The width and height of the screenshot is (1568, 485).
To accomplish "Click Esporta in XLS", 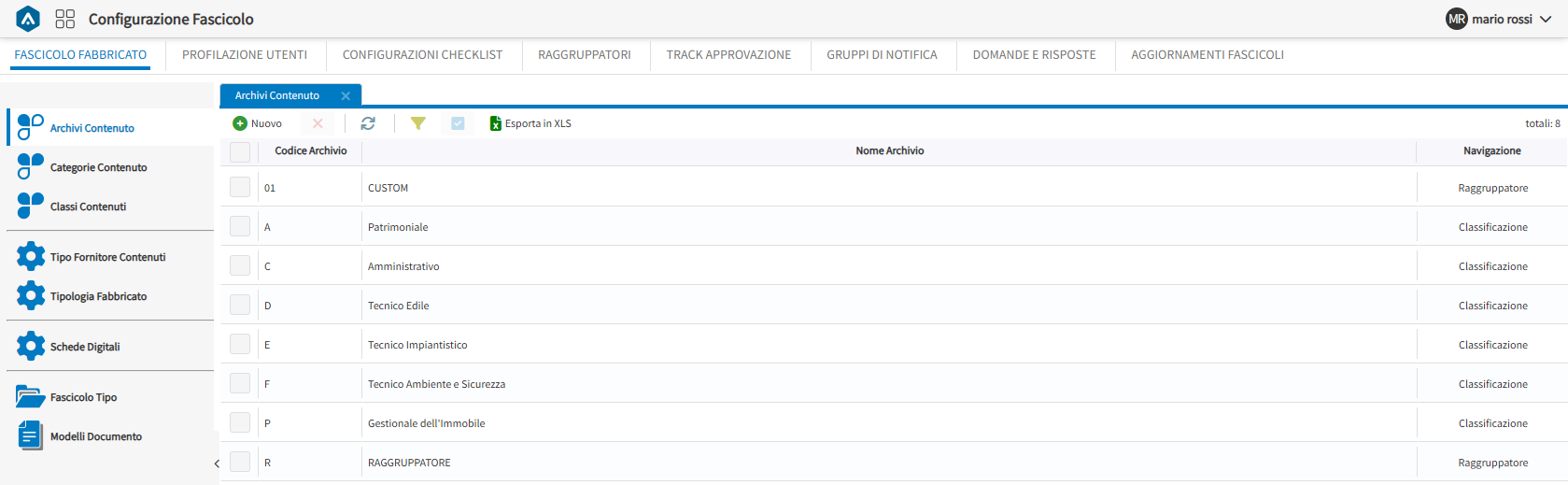I will point(530,123).
